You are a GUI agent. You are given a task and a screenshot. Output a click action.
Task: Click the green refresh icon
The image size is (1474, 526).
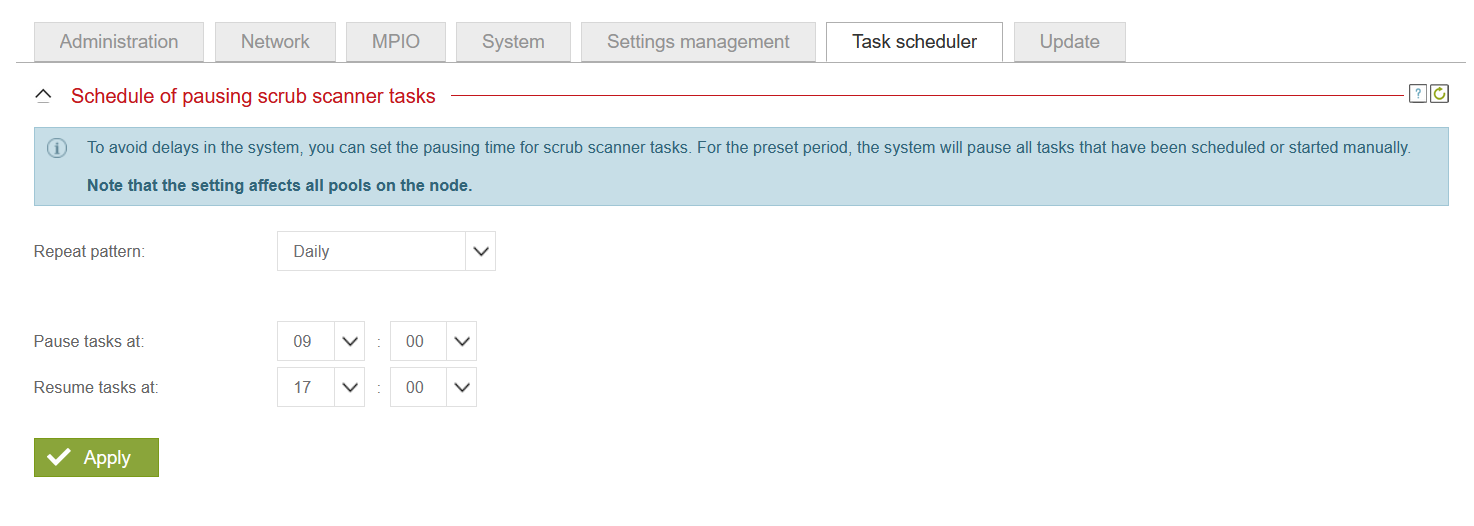tap(1439, 94)
